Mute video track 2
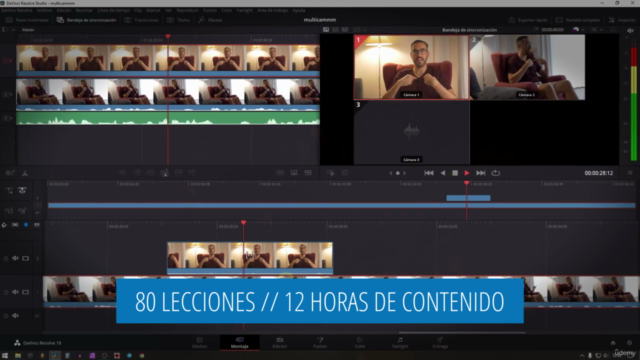This screenshot has height=360, width=640. [x=15, y=258]
